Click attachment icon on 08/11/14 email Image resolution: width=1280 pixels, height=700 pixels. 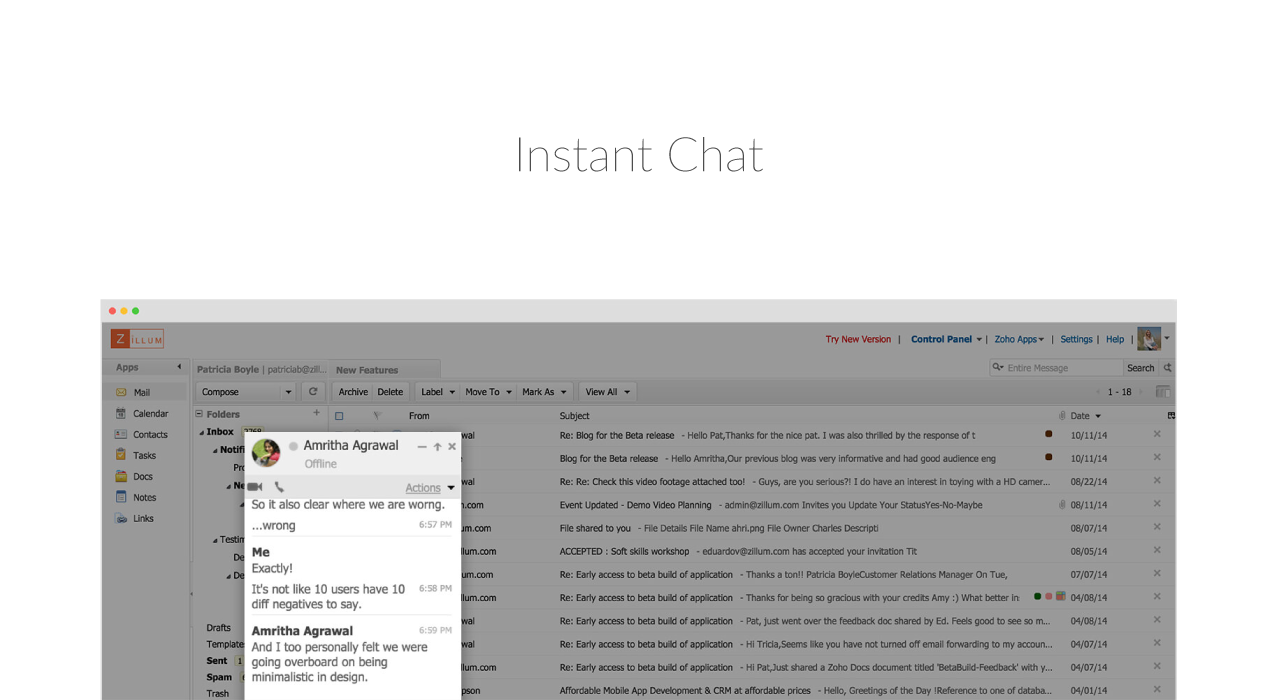click(1062, 505)
